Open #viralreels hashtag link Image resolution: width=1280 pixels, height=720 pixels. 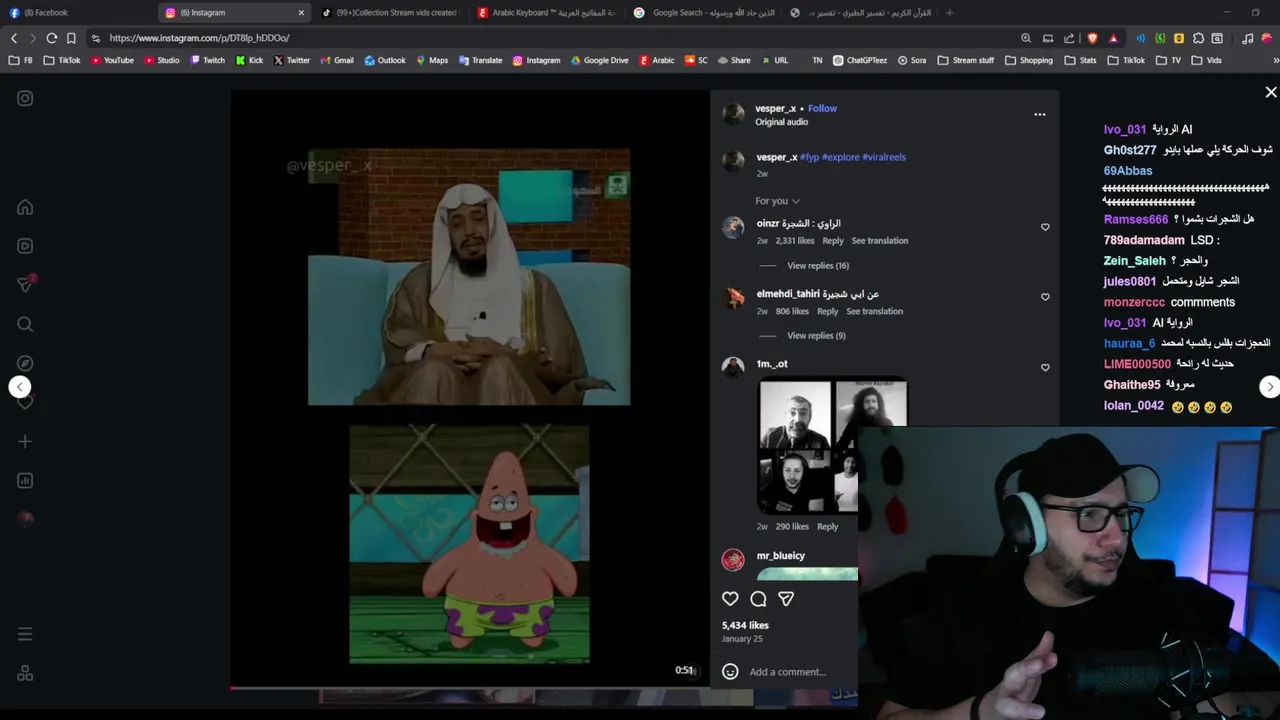pos(884,157)
